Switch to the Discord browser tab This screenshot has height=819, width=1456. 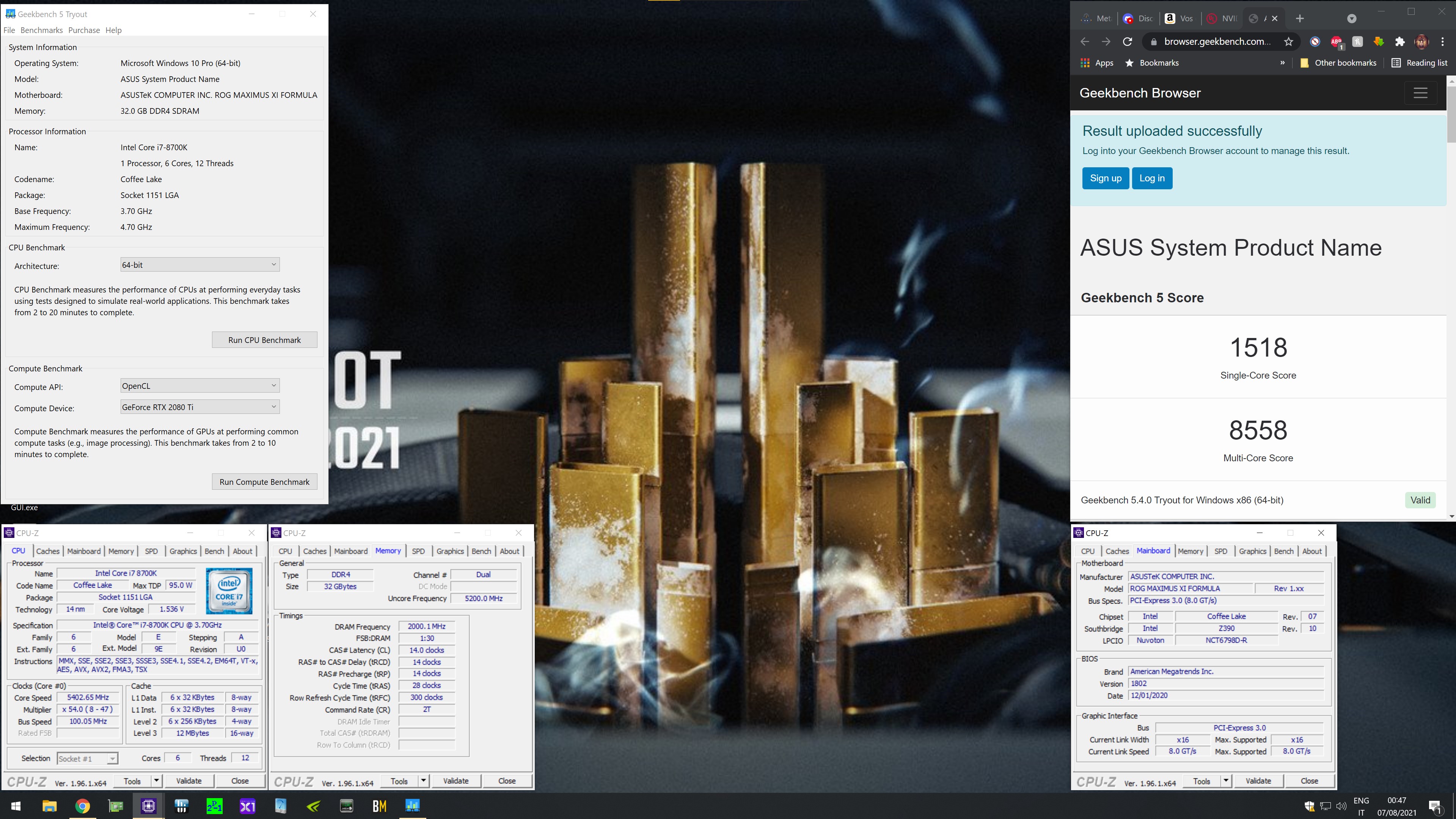pos(1138,19)
